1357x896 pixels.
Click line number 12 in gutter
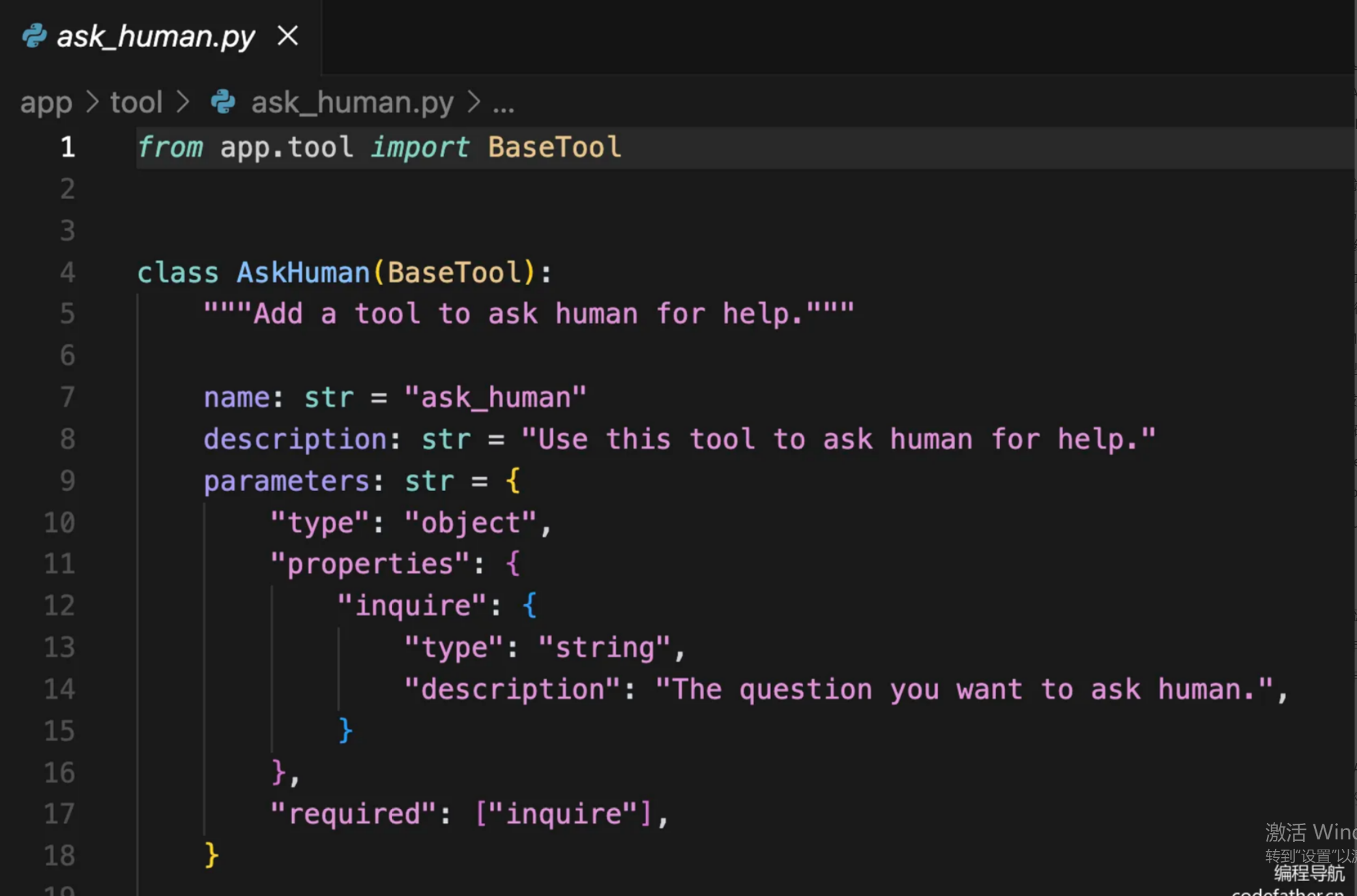click(59, 606)
